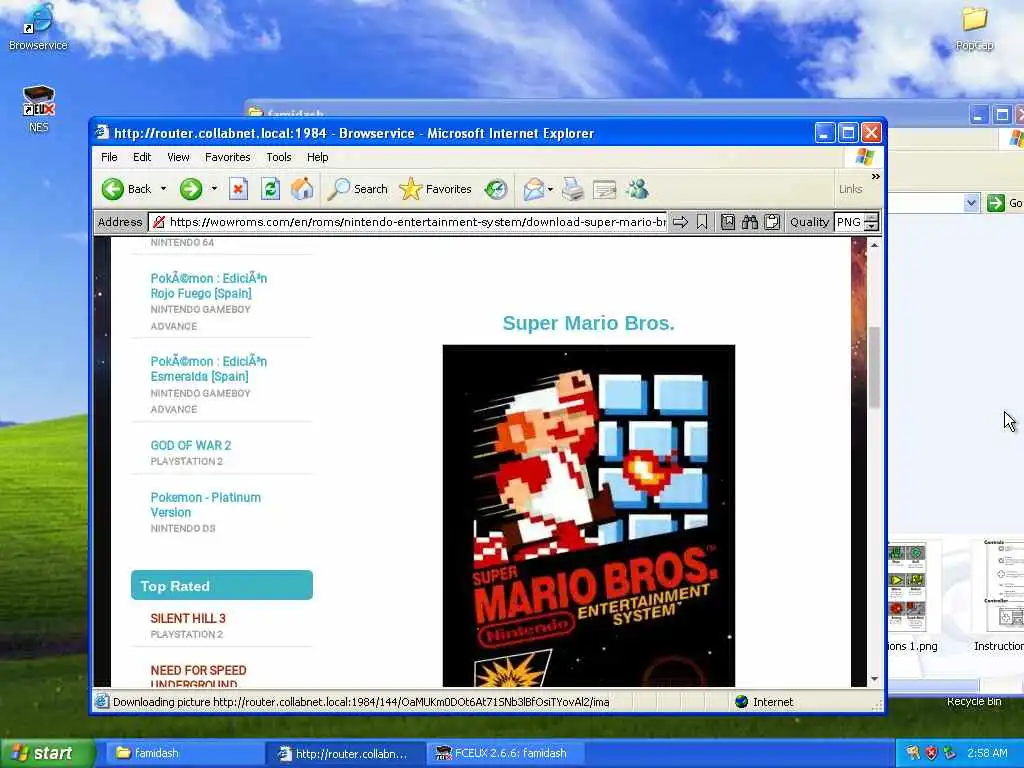This screenshot has height=768, width=1024.
Task: Click the insecure page icon in address bar
Action: pos(159,222)
